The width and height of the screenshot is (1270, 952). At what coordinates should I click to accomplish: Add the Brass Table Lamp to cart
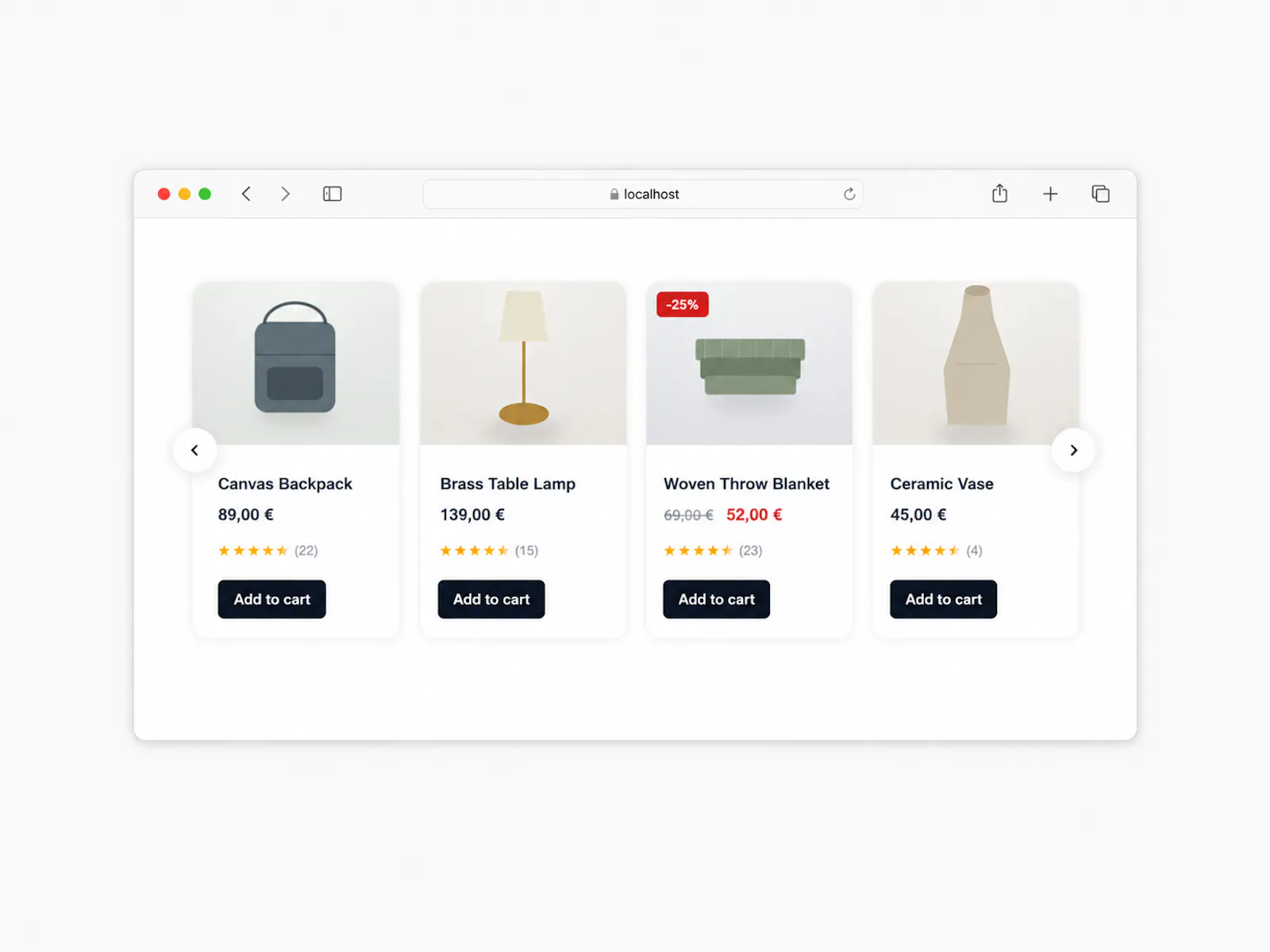coord(491,599)
